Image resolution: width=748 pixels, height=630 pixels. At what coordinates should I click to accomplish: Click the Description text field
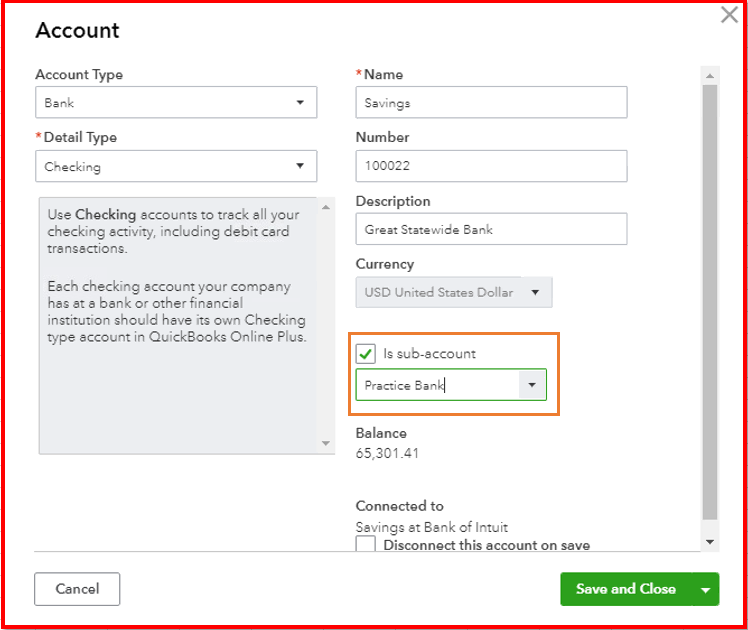coord(491,229)
